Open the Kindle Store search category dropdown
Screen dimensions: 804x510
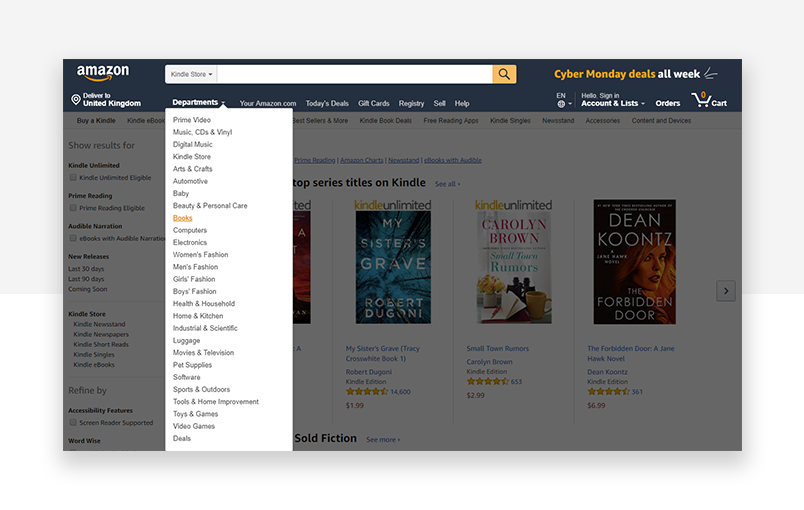pos(191,74)
